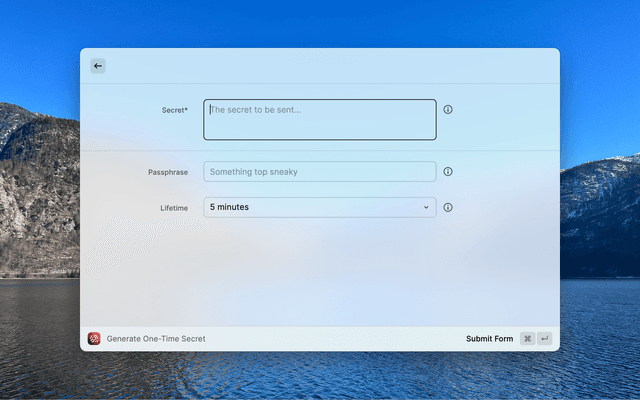Image resolution: width=640 pixels, height=400 pixels.
Task: Show info for the Lifetime field
Action: point(448,208)
